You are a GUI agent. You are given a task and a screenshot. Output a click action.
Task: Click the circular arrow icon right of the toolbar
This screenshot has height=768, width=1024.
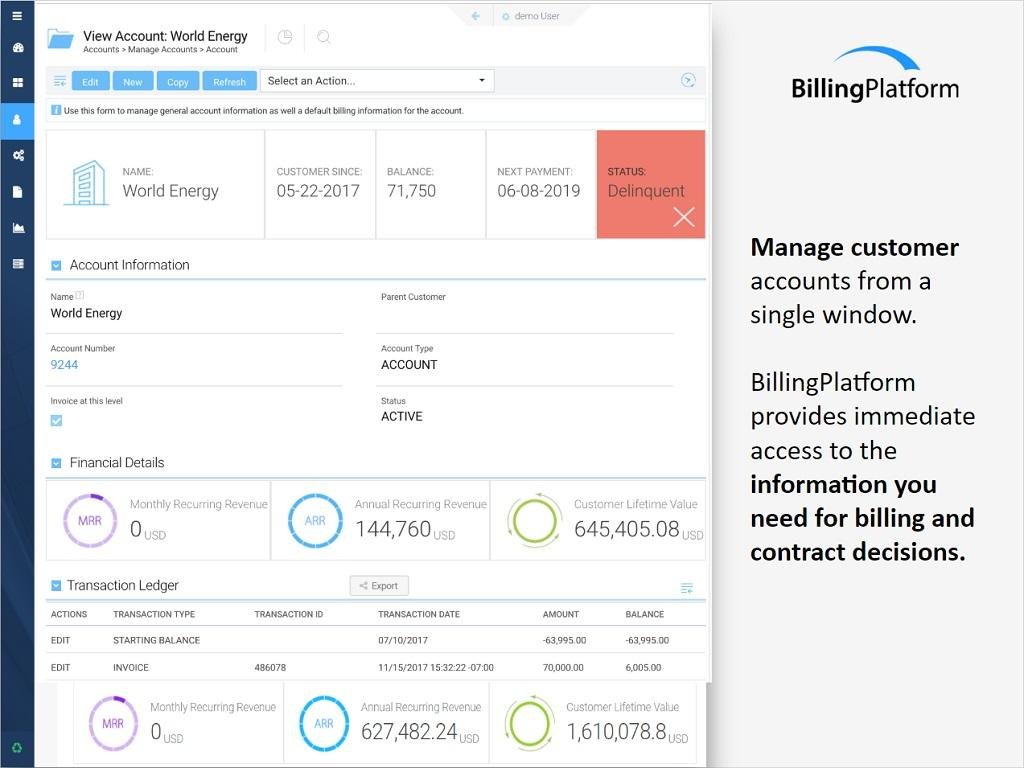coord(688,80)
